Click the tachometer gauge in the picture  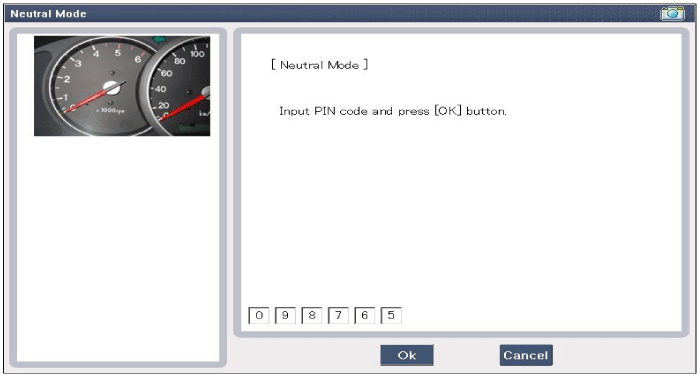click(x=101, y=86)
